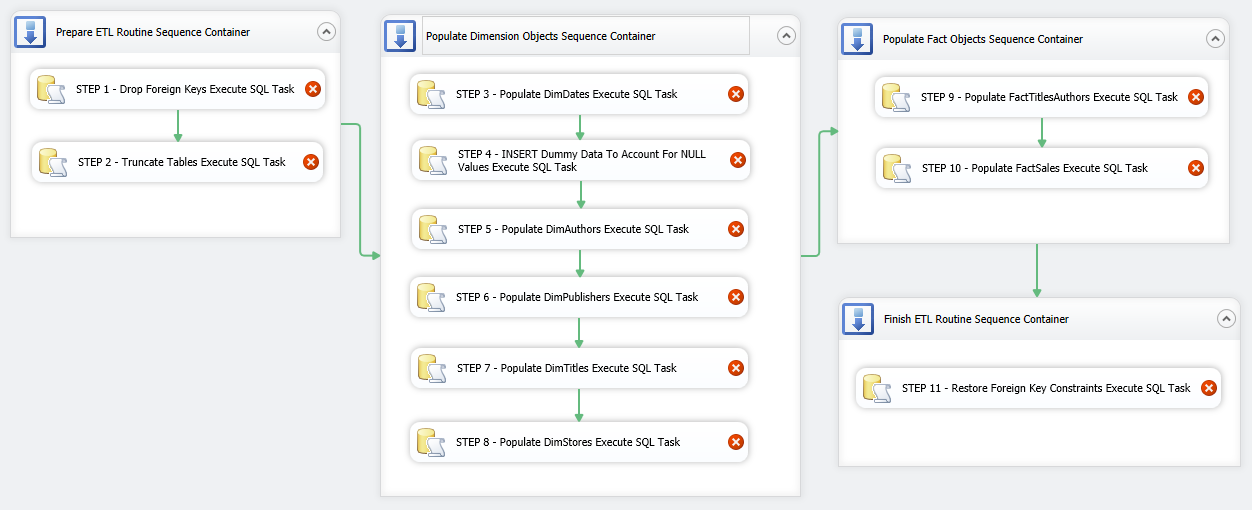Select the STEP 7 Populate DimTitles task icon
1252x510 pixels.
432,368
